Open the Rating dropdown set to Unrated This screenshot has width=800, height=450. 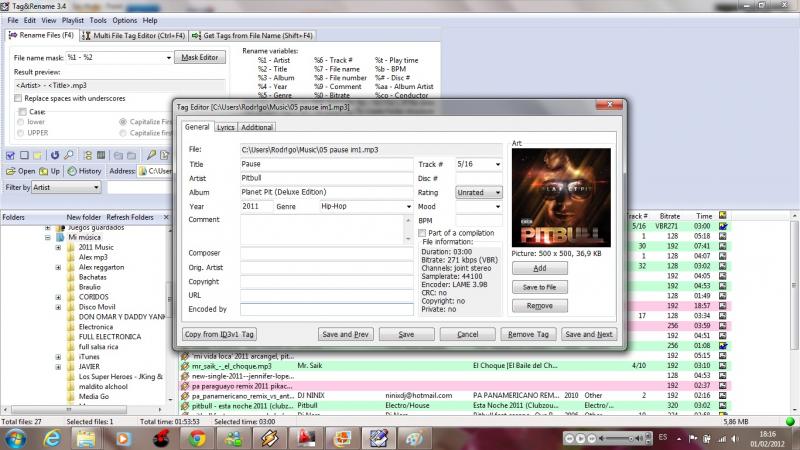497,192
